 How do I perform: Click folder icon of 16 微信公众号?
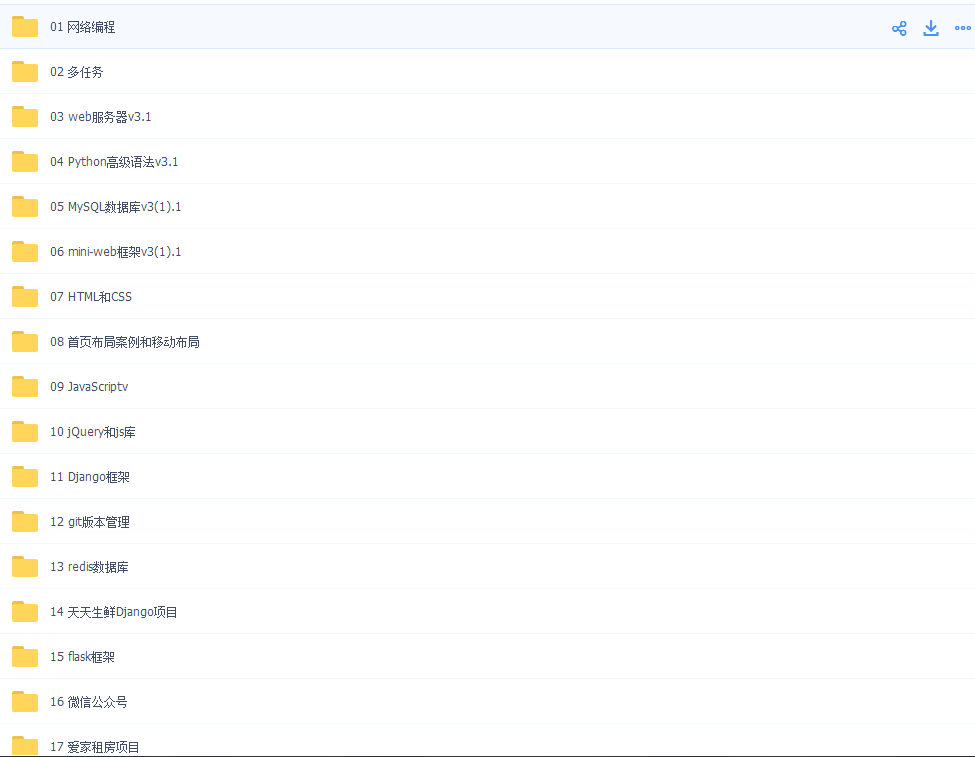coord(25,702)
